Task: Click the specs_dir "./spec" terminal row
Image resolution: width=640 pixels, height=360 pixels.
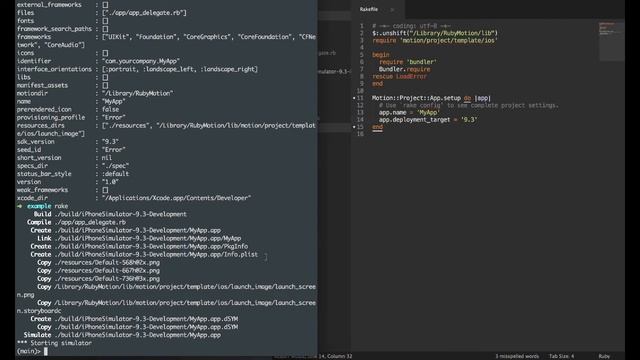Action: pos(73,166)
